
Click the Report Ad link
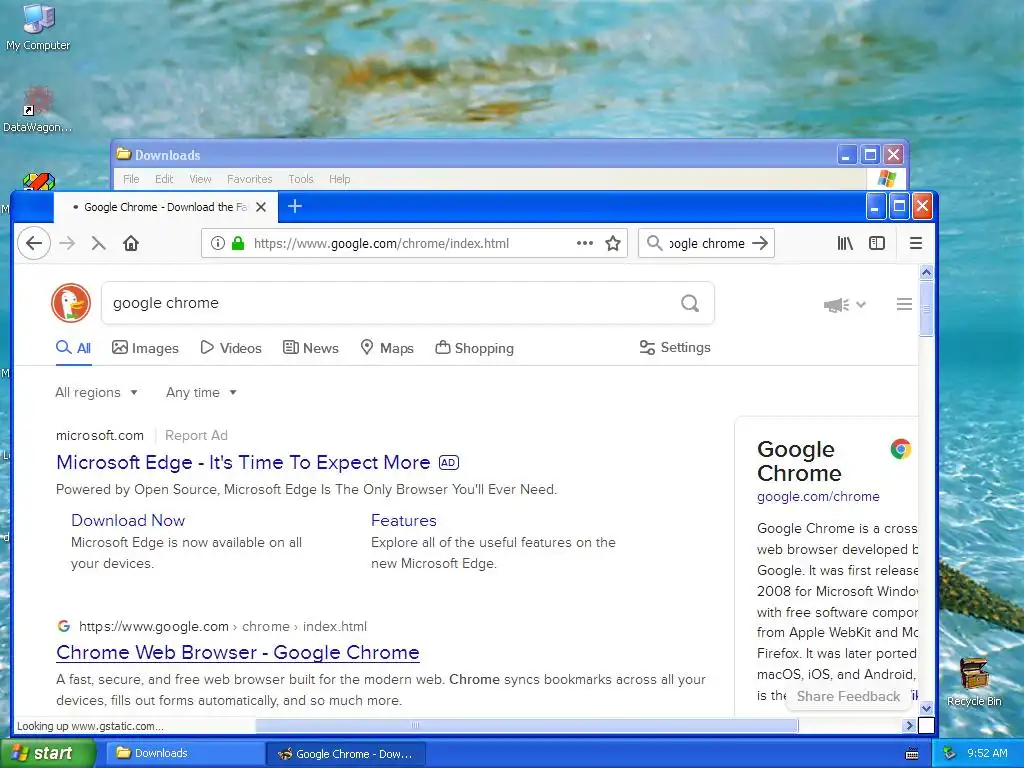click(196, 436)
